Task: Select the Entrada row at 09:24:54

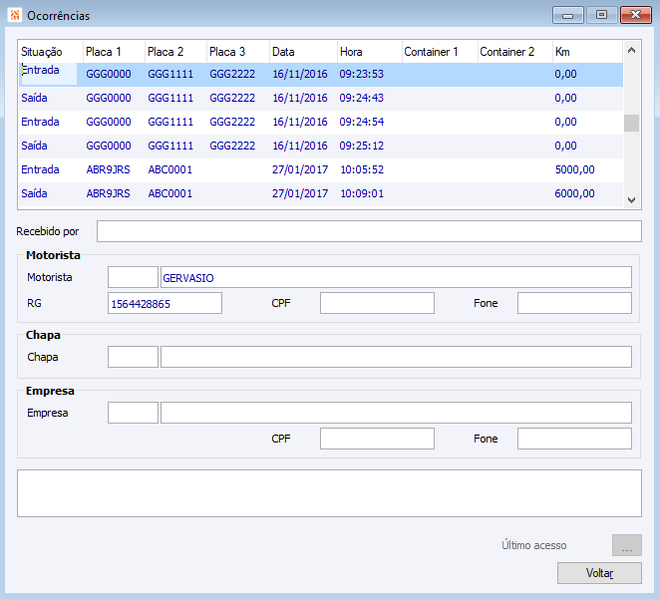Action: [x=321, y=122]
